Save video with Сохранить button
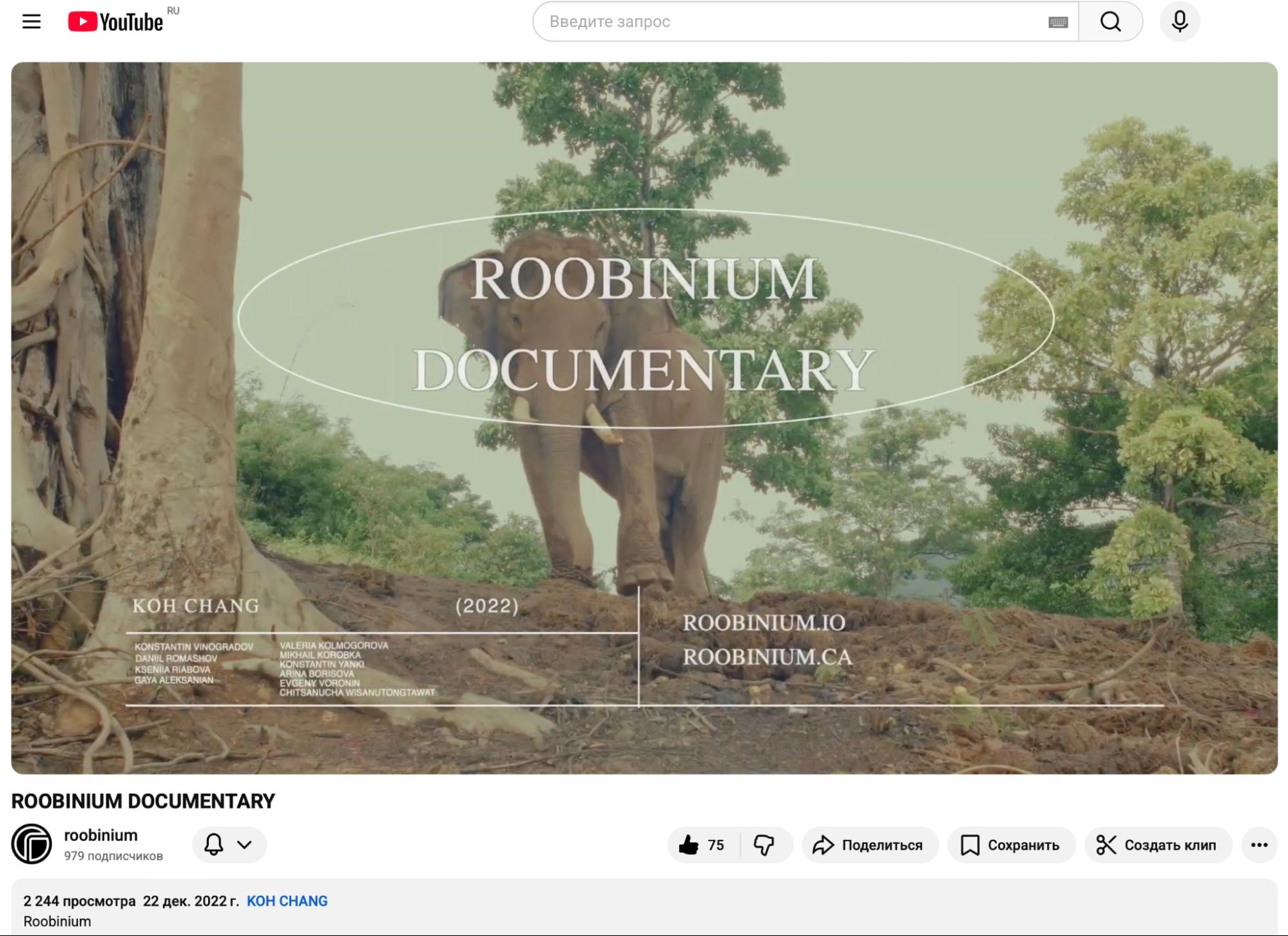 pyautogui.click(x=1010, y=845)
